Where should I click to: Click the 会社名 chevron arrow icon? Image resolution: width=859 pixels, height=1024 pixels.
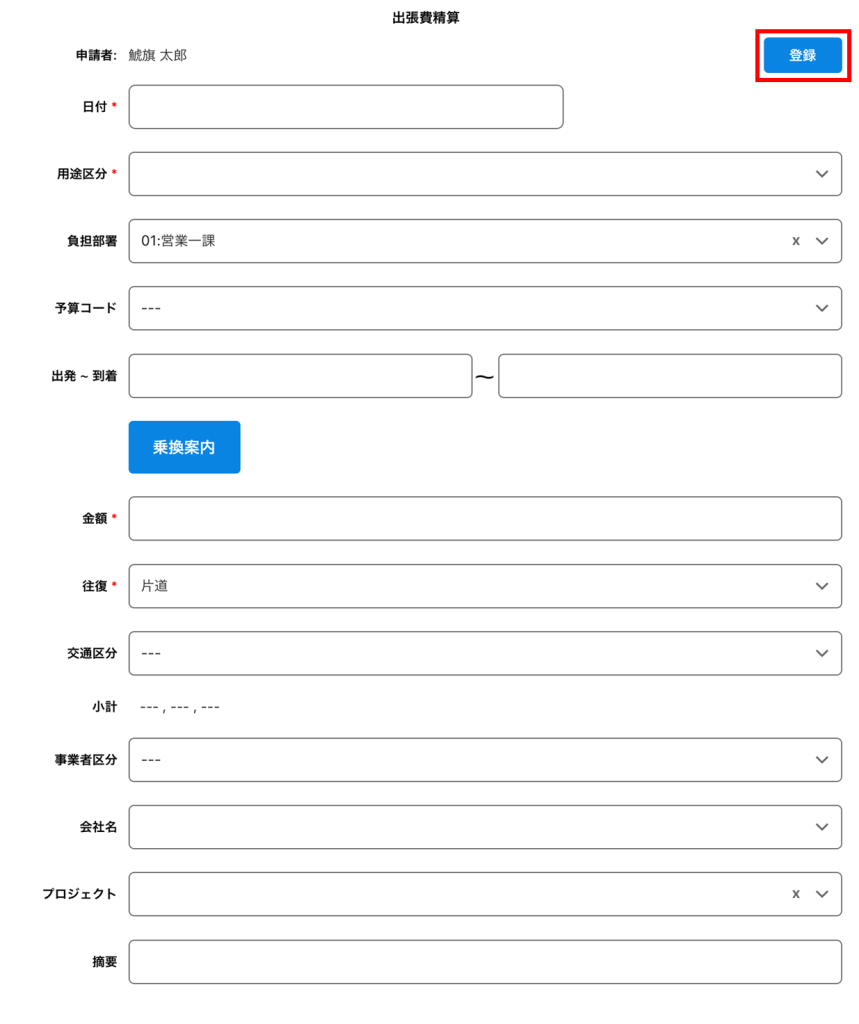[x=822, y=827]
